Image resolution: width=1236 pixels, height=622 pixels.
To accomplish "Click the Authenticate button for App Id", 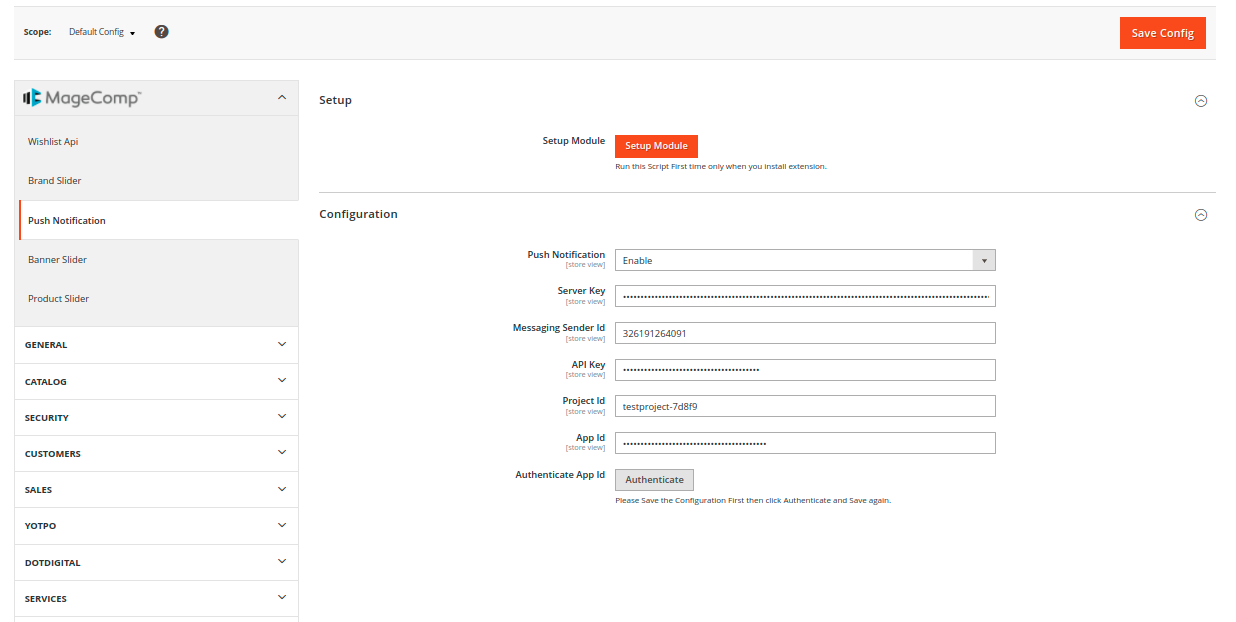I will click(x=654, y=479).
